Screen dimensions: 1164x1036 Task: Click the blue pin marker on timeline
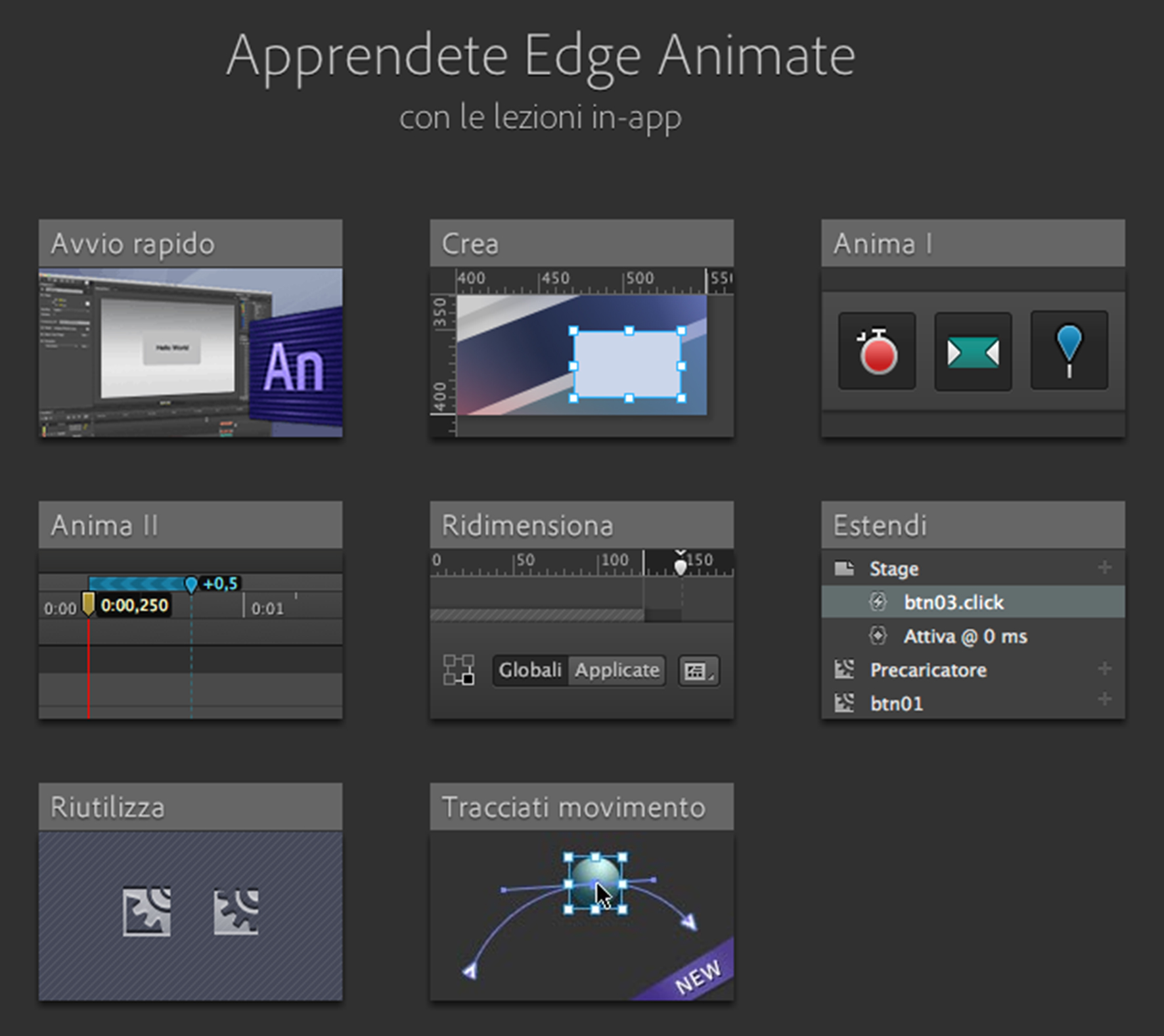click(x=191, y=584)
